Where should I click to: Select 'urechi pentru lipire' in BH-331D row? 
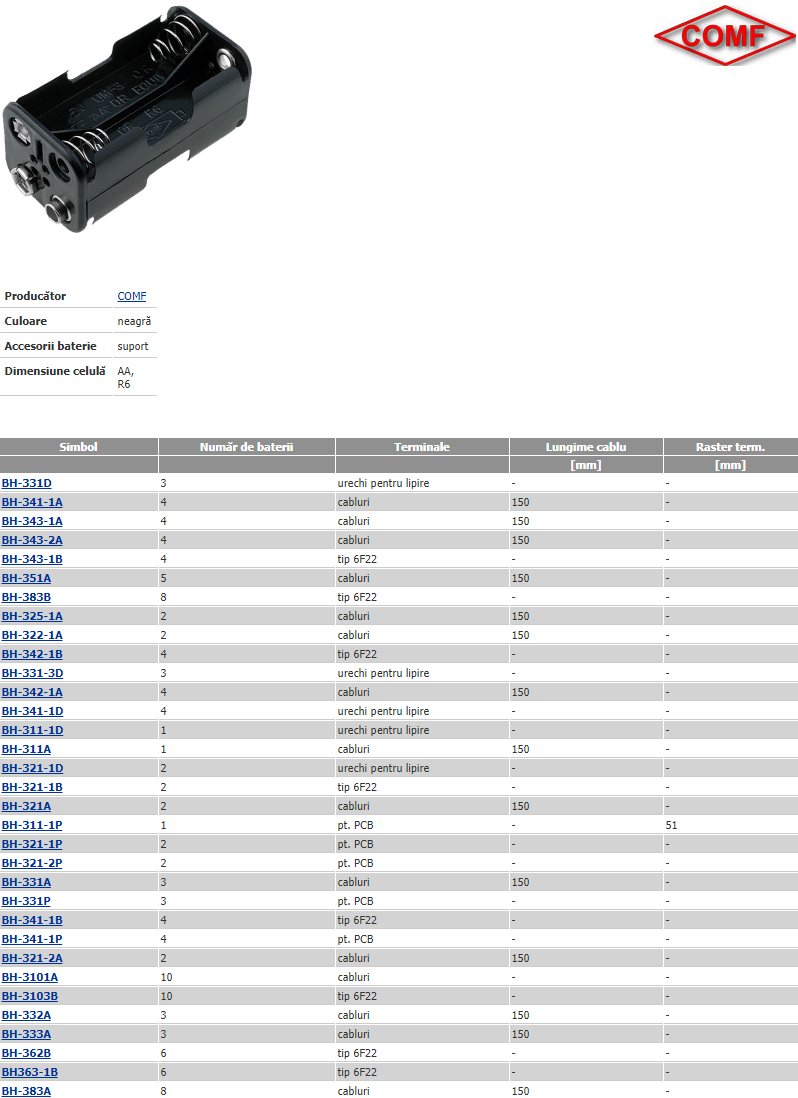[x=384, y=483]
